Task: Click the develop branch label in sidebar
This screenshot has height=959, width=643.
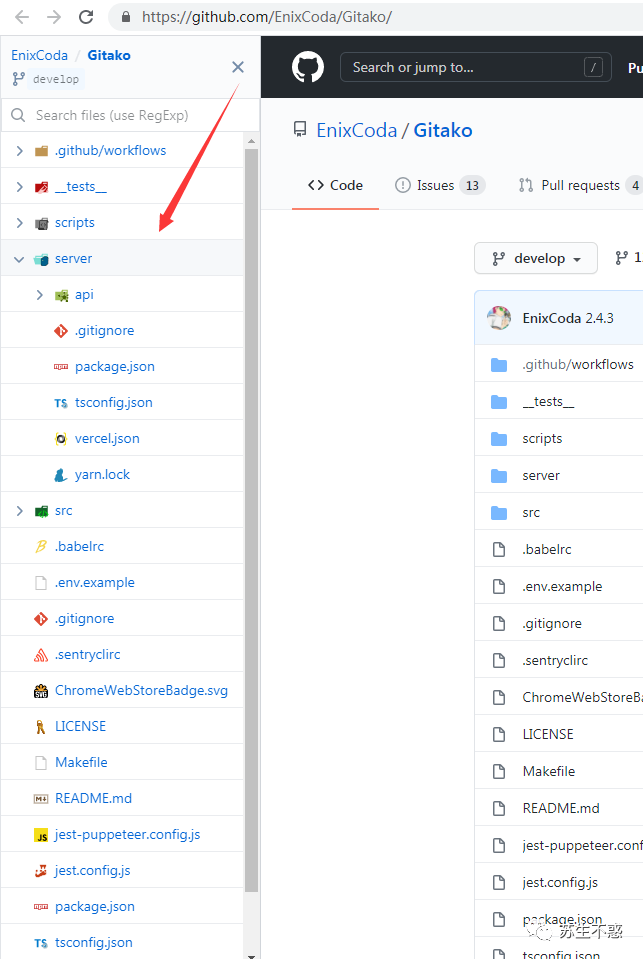Action: point(56,79)
